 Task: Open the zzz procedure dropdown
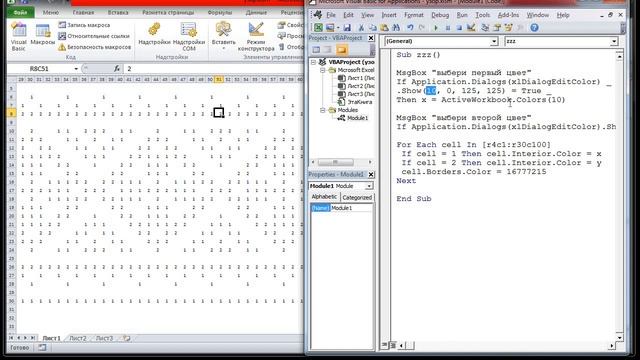(614, 41)
